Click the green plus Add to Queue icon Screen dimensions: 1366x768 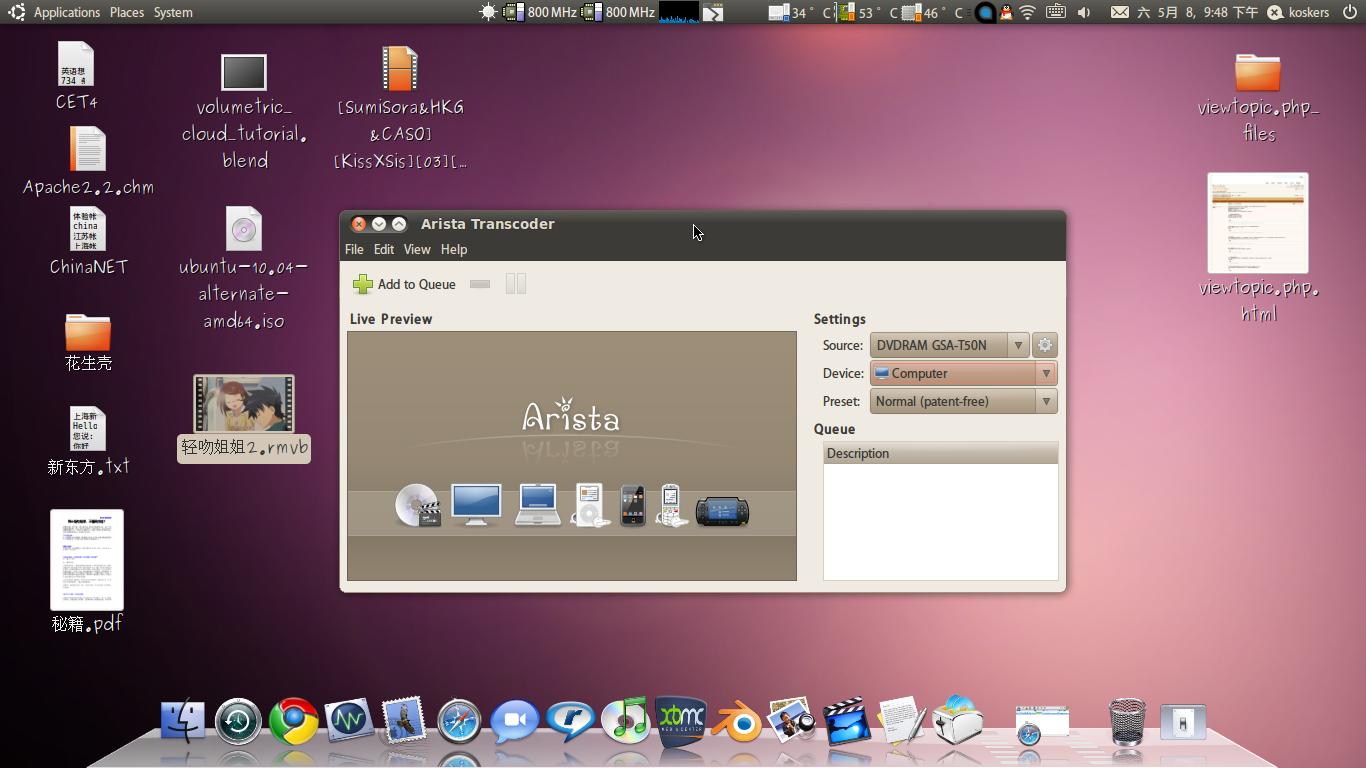point(363,285)
